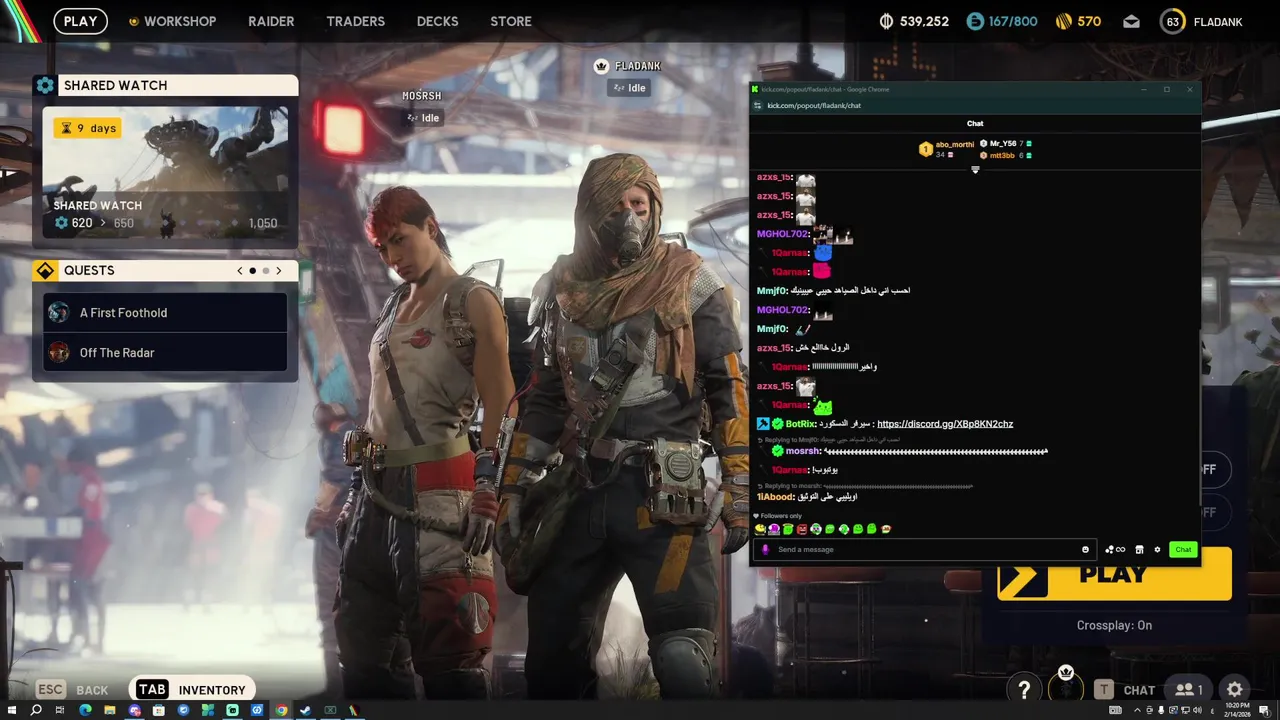Image resolution: width=1280 pixels, height=720 pixels.
Task: Open the squad members icon showing 1
Action: [1189, 689]
